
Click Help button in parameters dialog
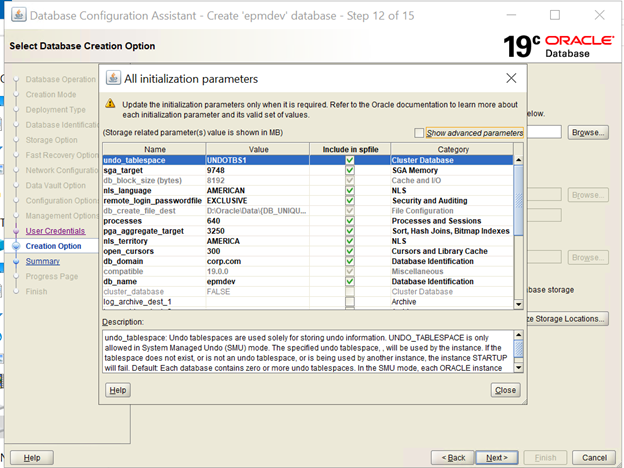tap(118, 390)
